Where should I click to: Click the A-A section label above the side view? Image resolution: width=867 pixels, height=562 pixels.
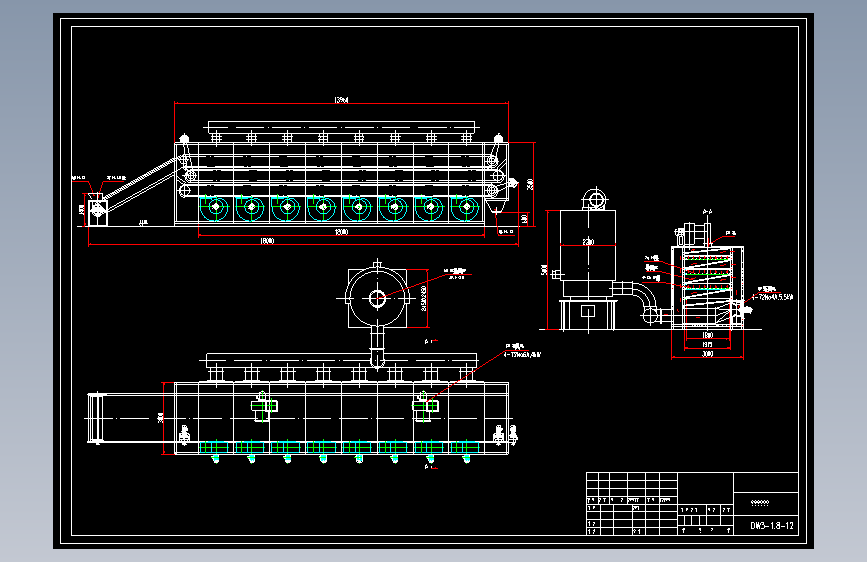point(707,212)
